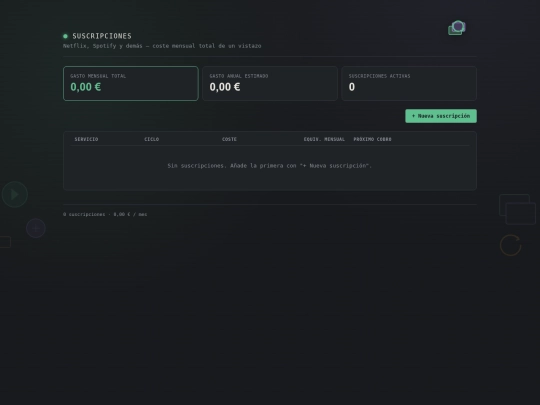Open the overlapping-cards icon in header
The height and width of the screenshot is (405, 540).
(457, 28)
